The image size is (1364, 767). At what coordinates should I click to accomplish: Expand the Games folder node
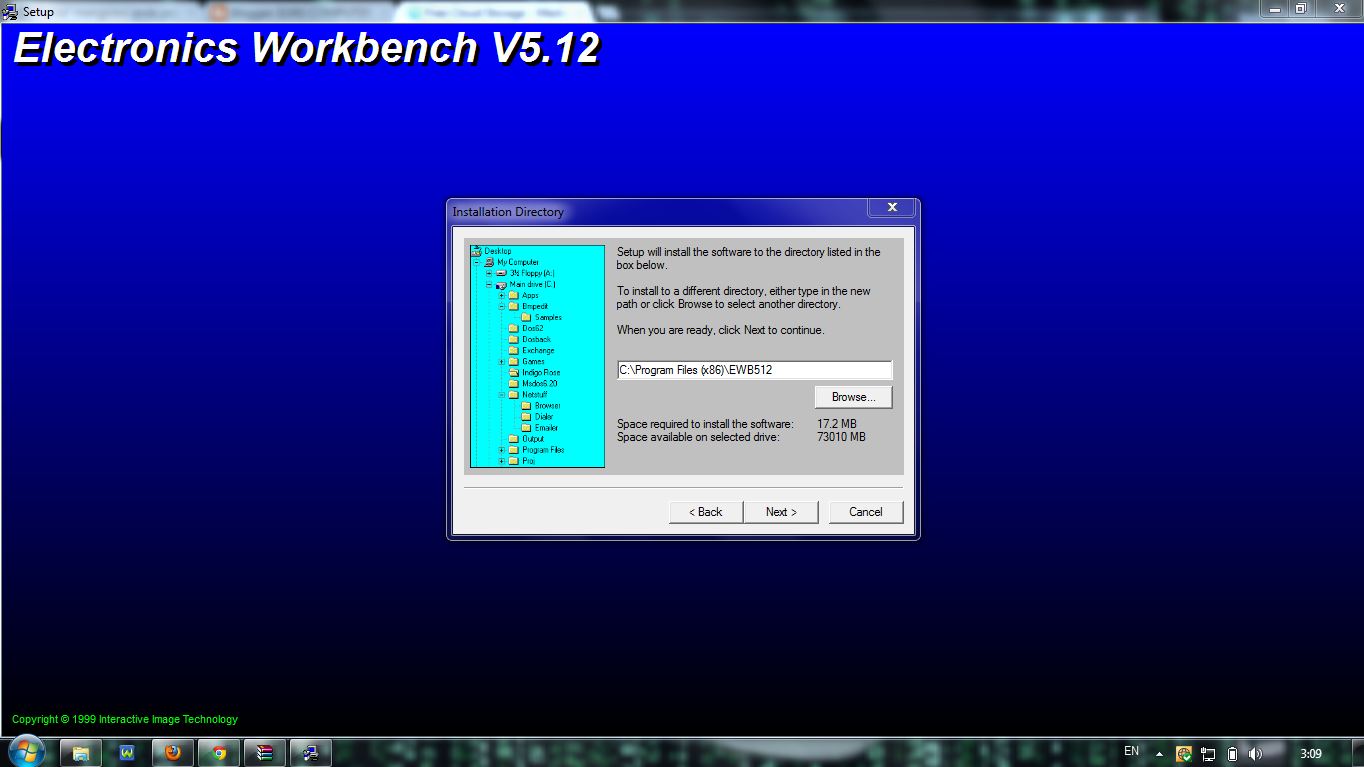pos(501,361)
